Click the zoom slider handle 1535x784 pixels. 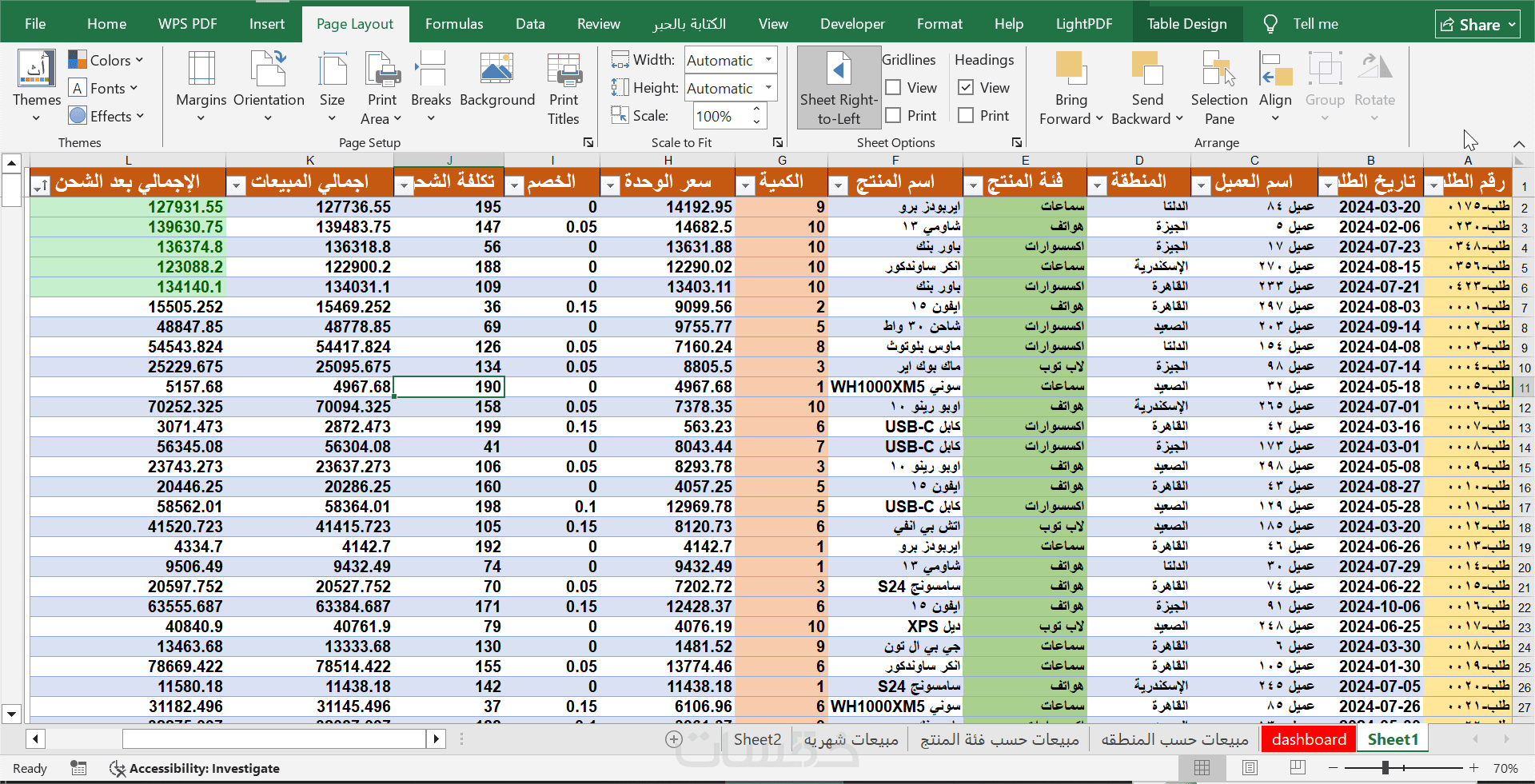1385,768
